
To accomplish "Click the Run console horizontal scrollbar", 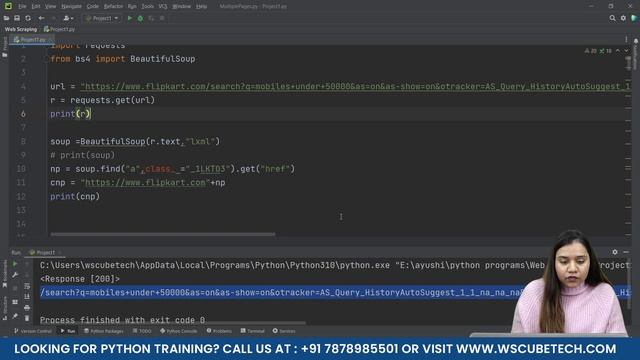I will [173, 323].
